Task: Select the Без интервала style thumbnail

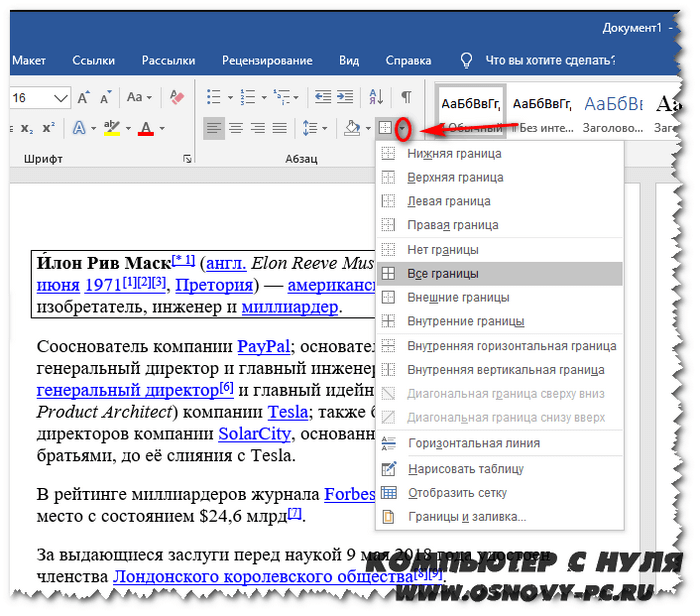Action: pos(542,112)
